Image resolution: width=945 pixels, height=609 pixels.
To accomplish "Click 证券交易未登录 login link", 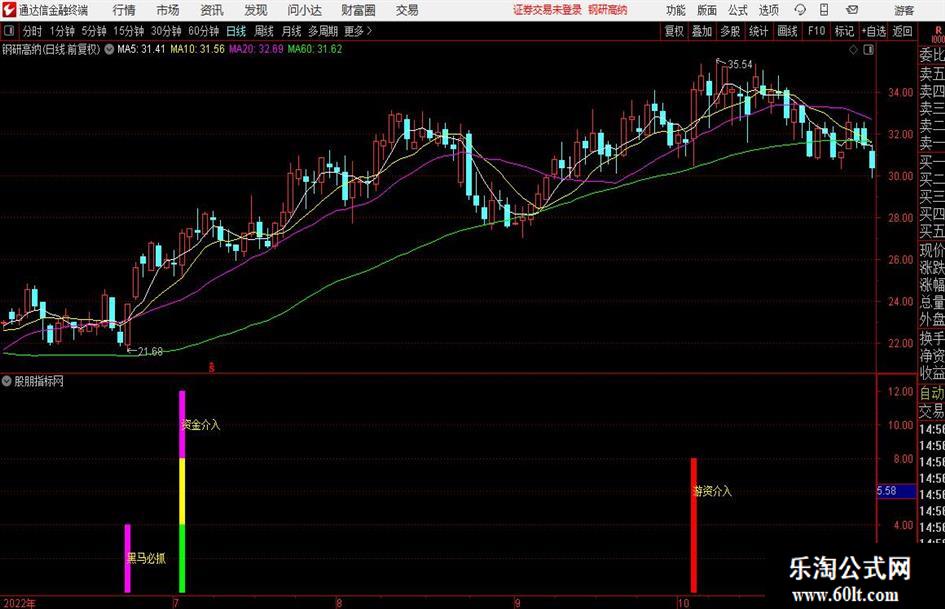I will tap(547, 10).
